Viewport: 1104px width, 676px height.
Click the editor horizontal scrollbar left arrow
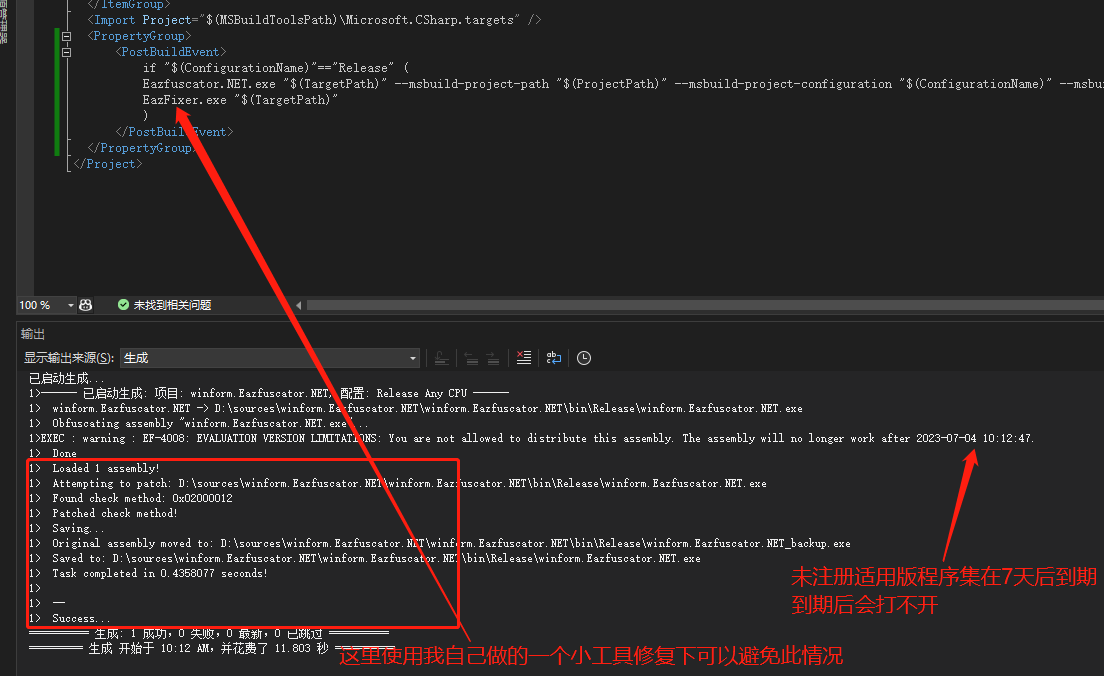click(x=299, y=305)
